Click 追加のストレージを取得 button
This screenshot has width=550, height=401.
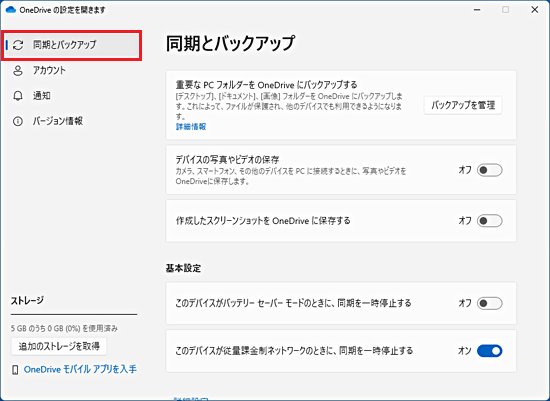[x=59, y=347]
